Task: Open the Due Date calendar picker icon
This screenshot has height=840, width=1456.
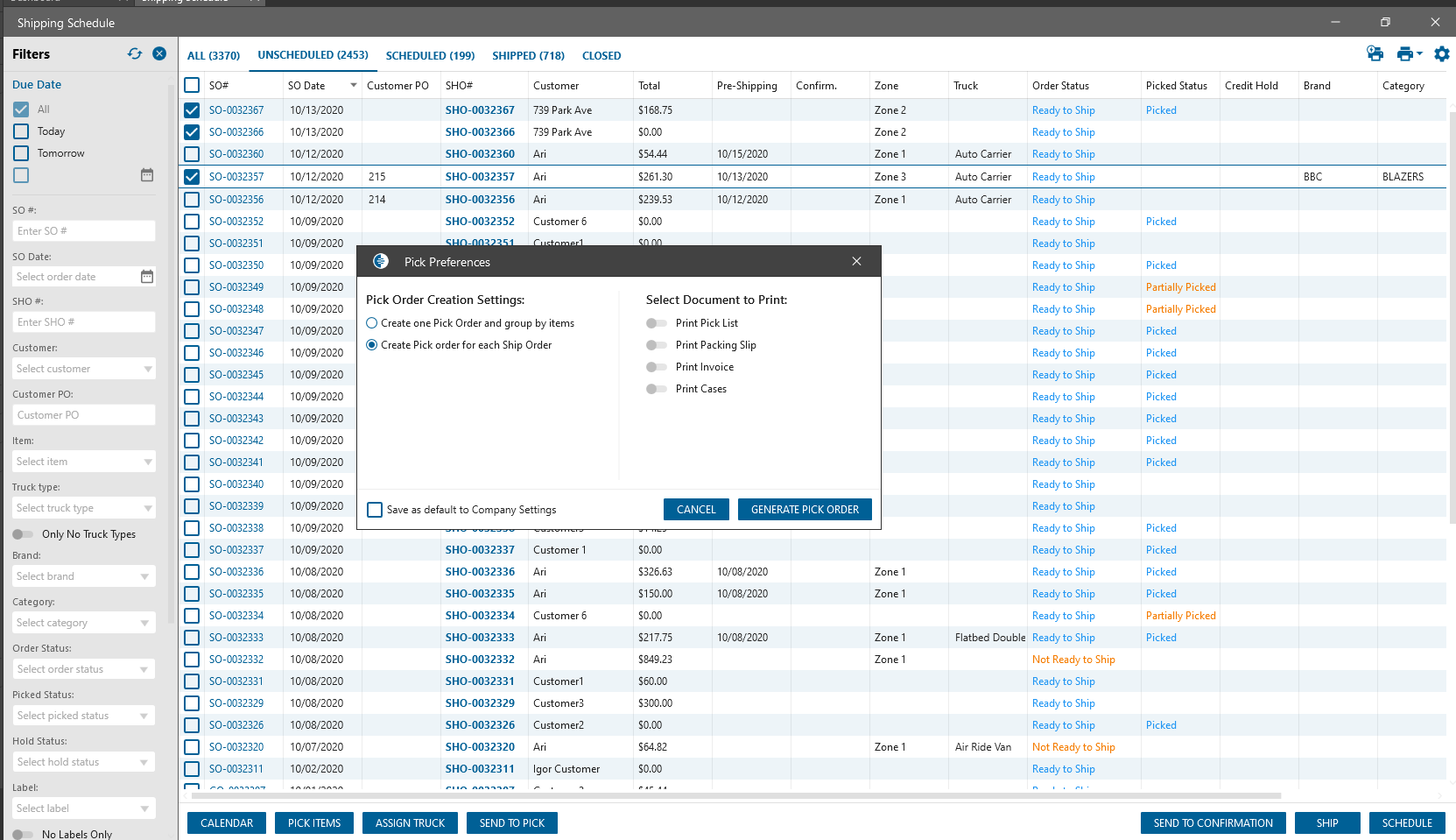Action: (x=147, y=175)
